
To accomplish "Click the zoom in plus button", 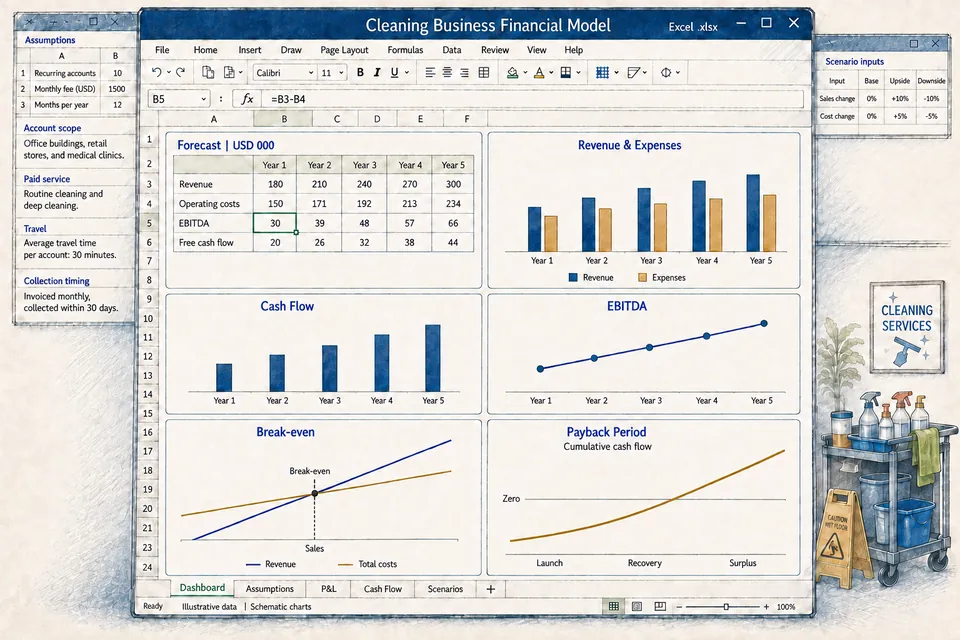I will pyautogui.click(x=766, y=607).
